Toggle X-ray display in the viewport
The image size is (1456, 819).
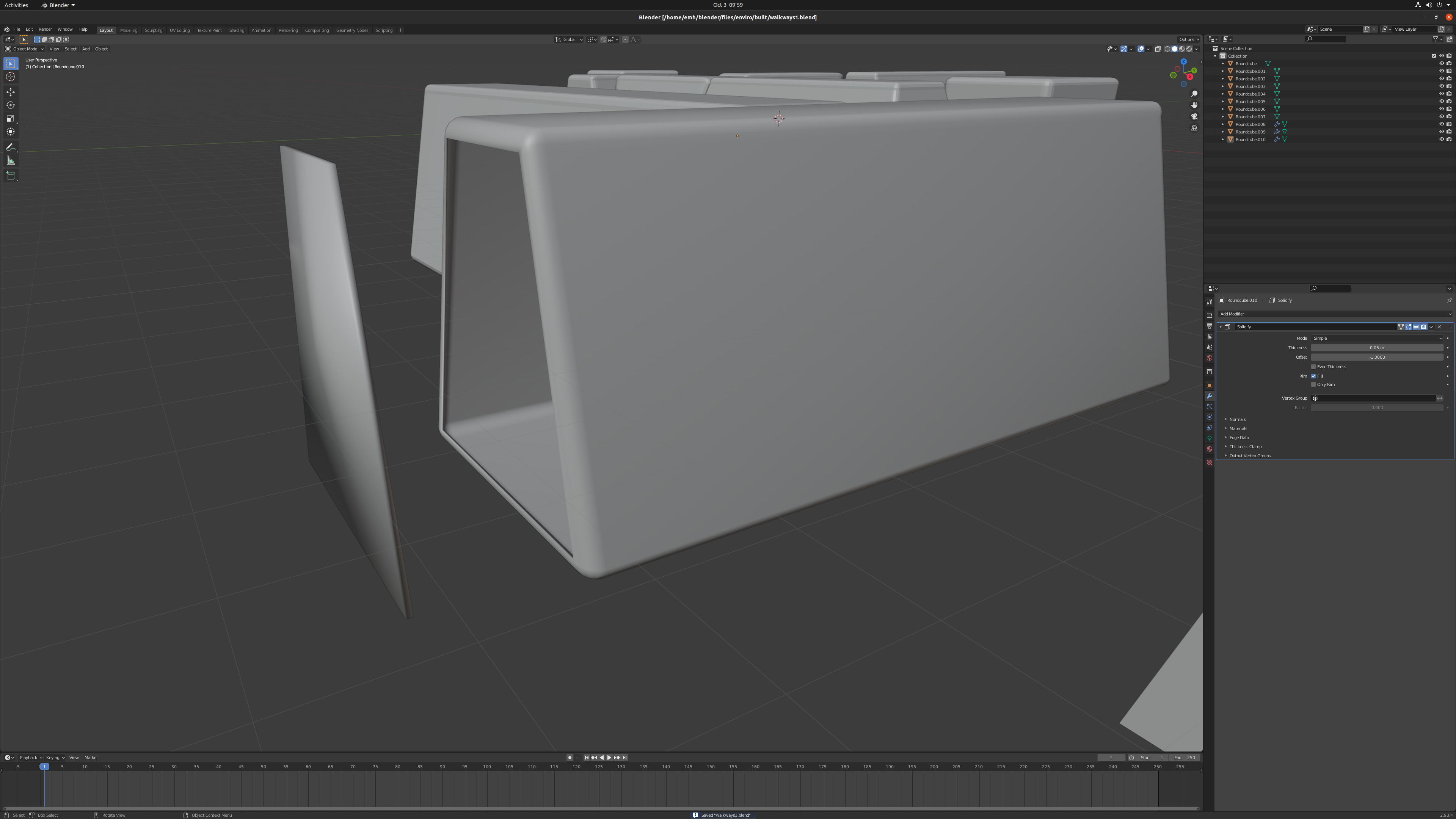[1158, 49]
